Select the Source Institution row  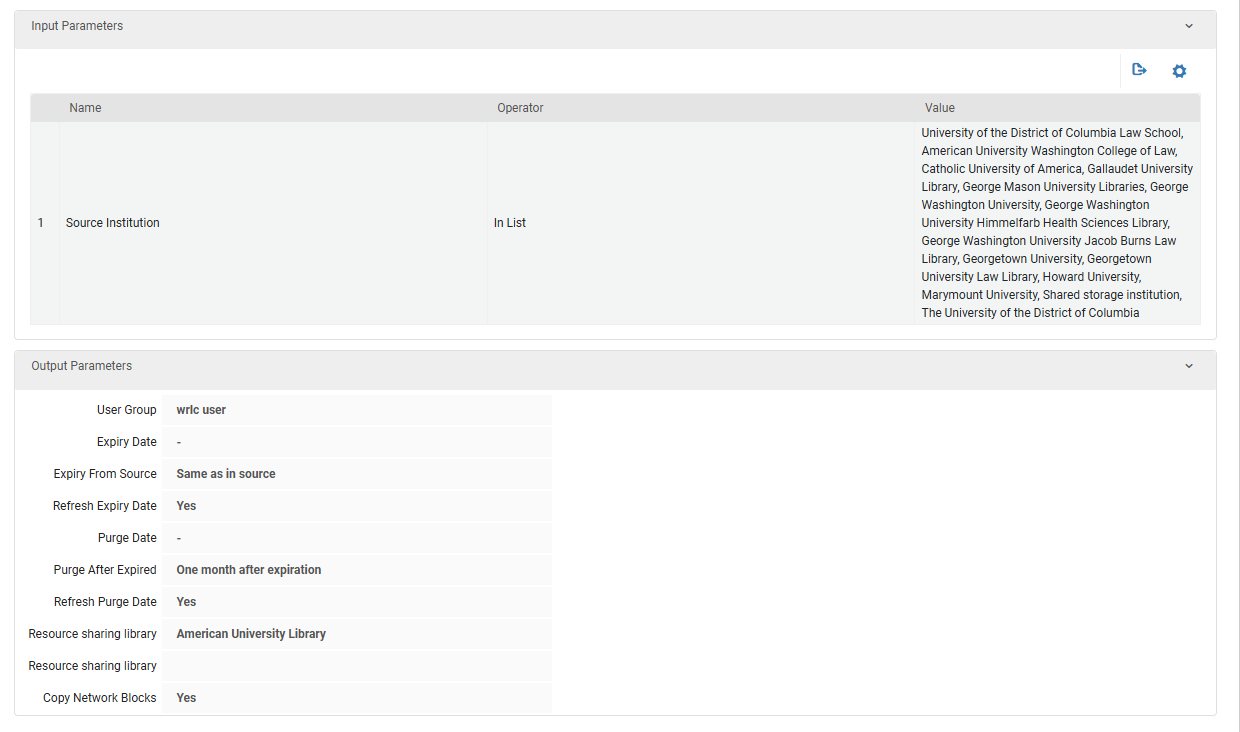point(112,222)
